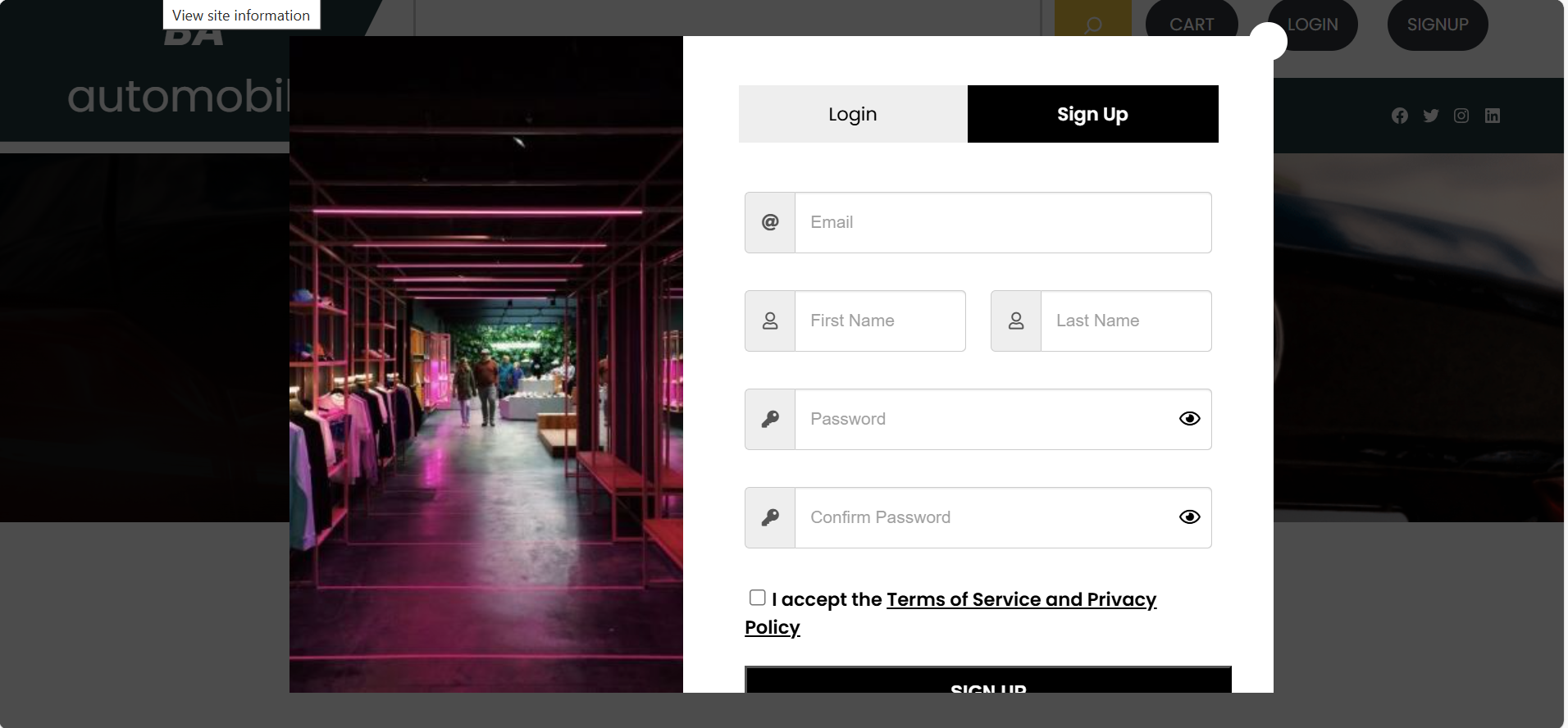This screenshot has height=728, width=1568.
Task: Click the SIGNUP button in top navigation
Action: [1437, 25]
